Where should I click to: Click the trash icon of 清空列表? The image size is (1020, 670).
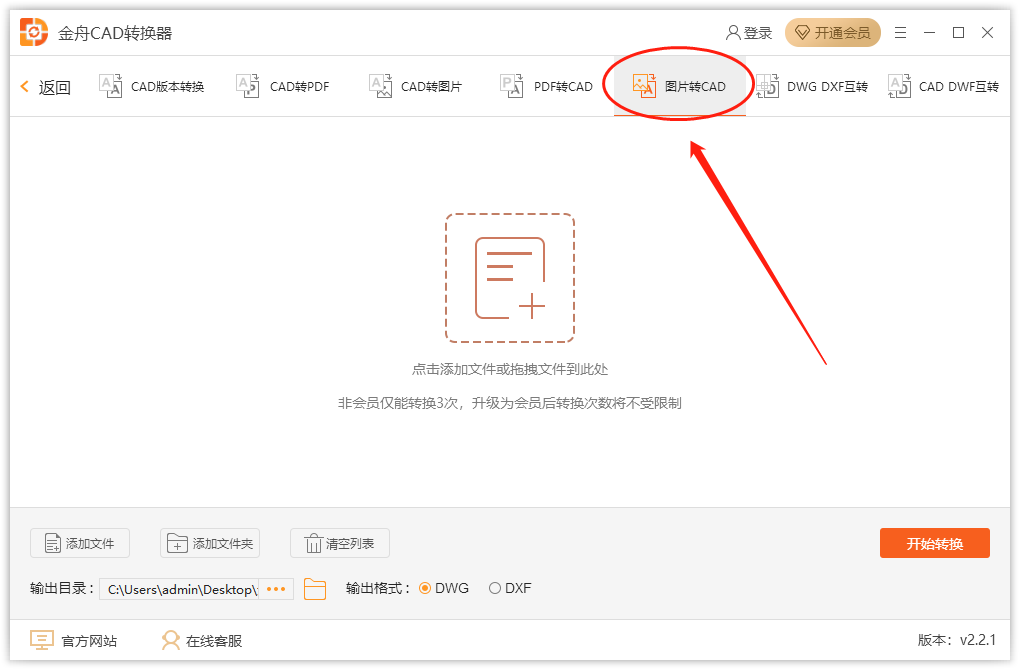click(x=314, y=543)
